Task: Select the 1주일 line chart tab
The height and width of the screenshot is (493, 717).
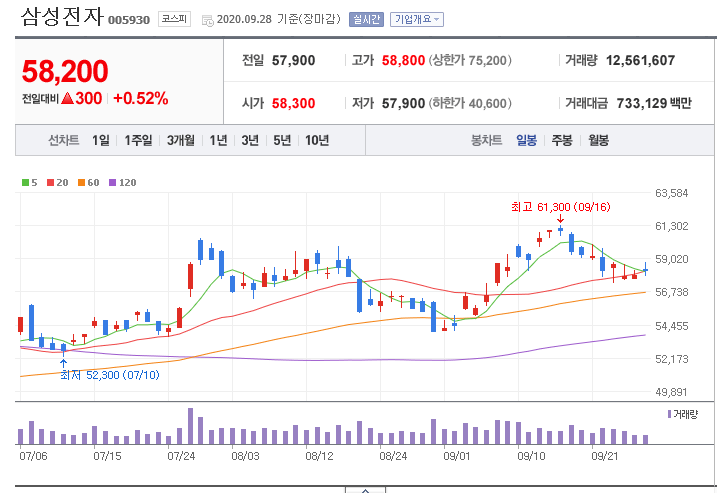Action: (x=138, y=140)
